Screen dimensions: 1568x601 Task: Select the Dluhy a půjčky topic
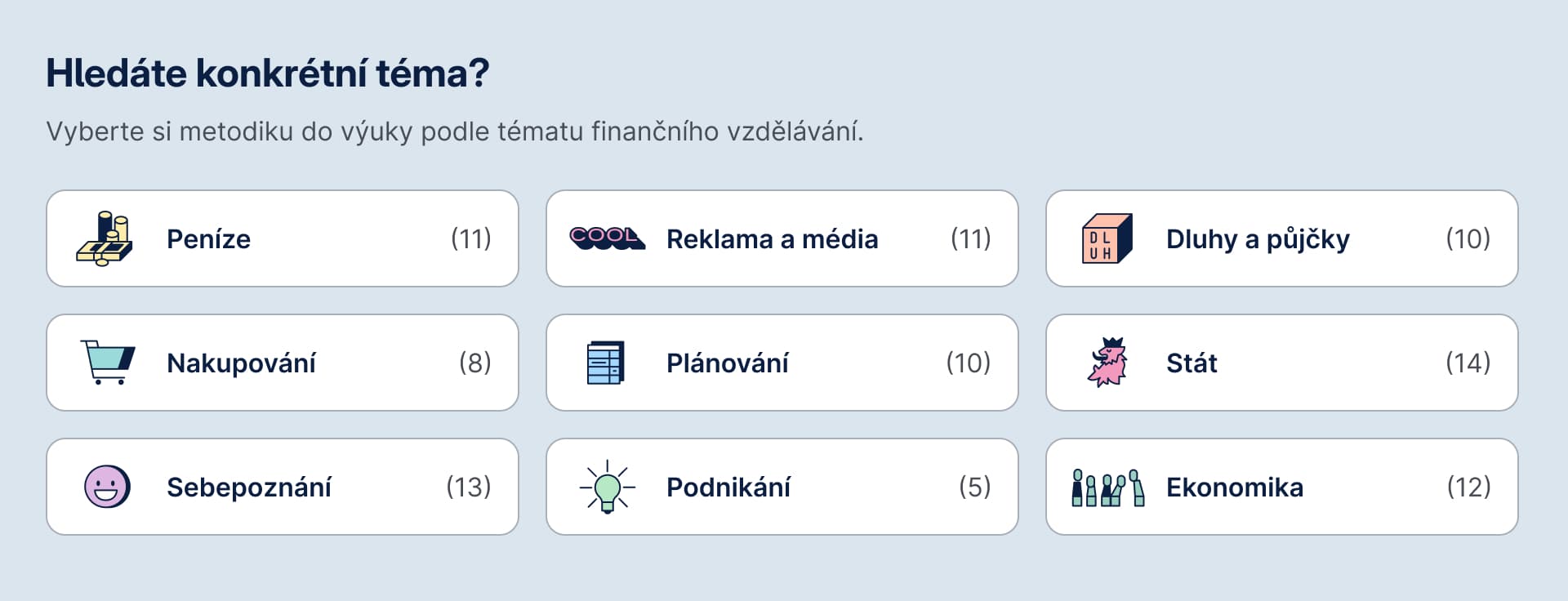click(x=1258, y=239)
